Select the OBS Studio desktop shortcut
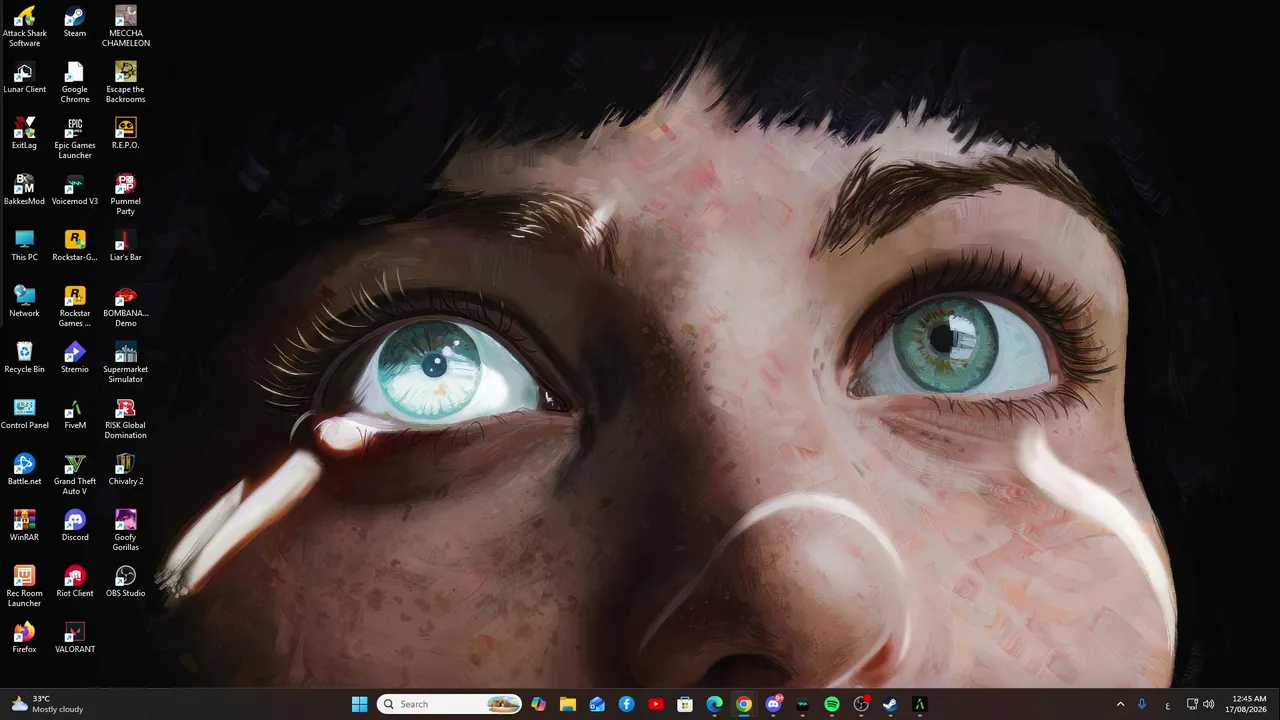This screenshot has height=720, width=1280. [x=126, y=582]
